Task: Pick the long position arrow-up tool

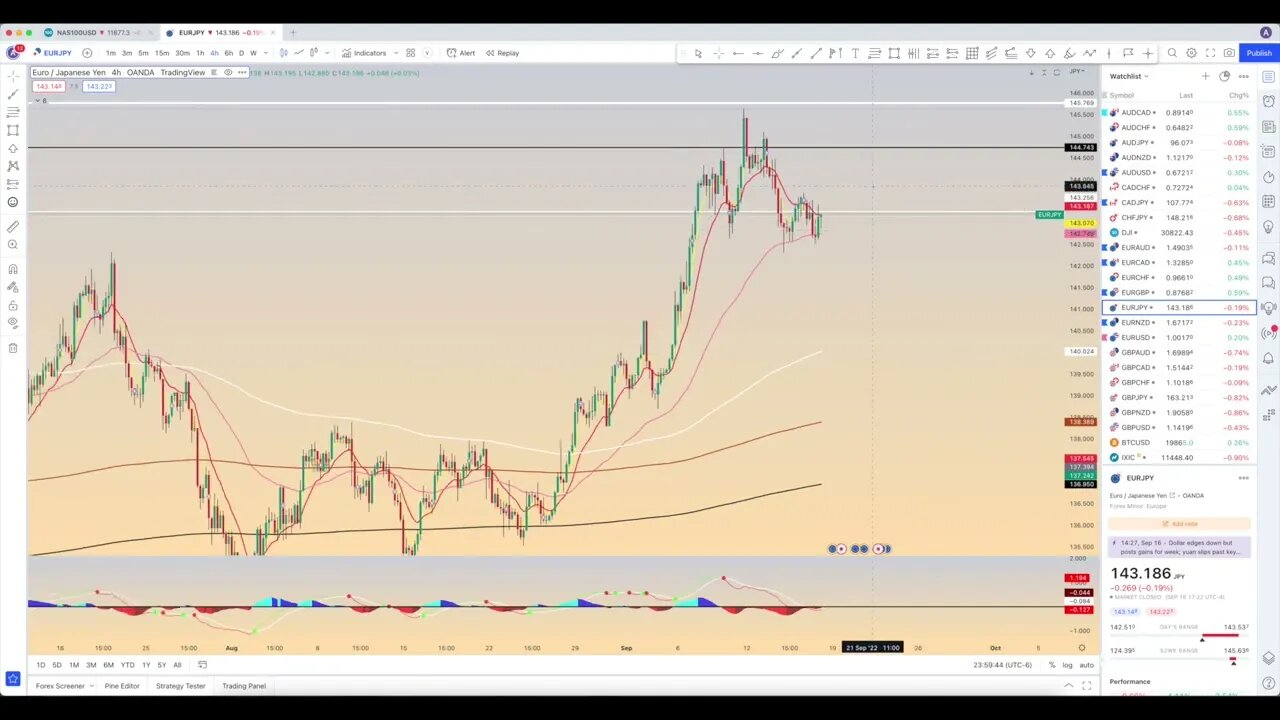Action: 1050,53
